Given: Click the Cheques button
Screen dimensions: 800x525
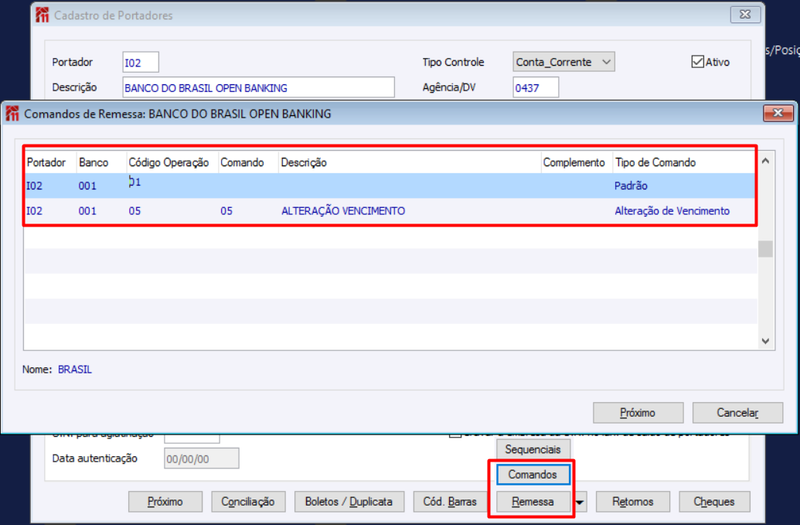Looking at the screenshot, I should 714,502.
